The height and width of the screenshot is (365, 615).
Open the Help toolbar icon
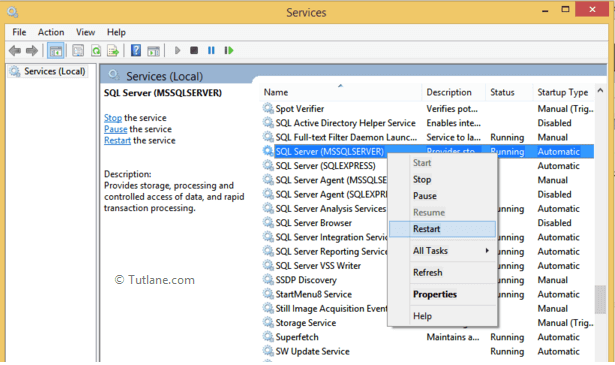click(136, 51)
